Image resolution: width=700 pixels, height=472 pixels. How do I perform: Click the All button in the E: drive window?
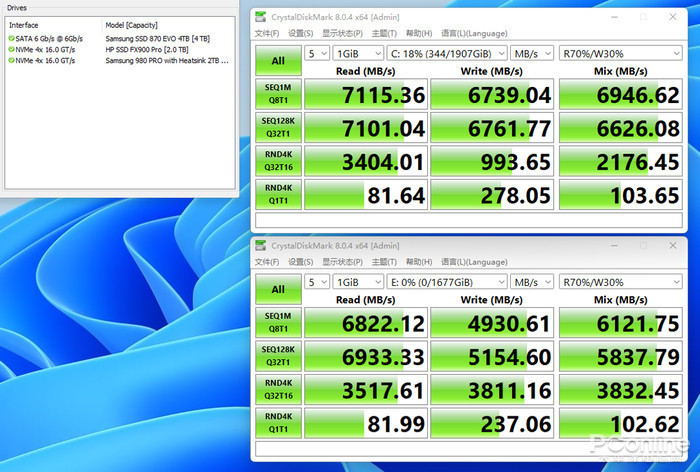click(x=278, y=290)
